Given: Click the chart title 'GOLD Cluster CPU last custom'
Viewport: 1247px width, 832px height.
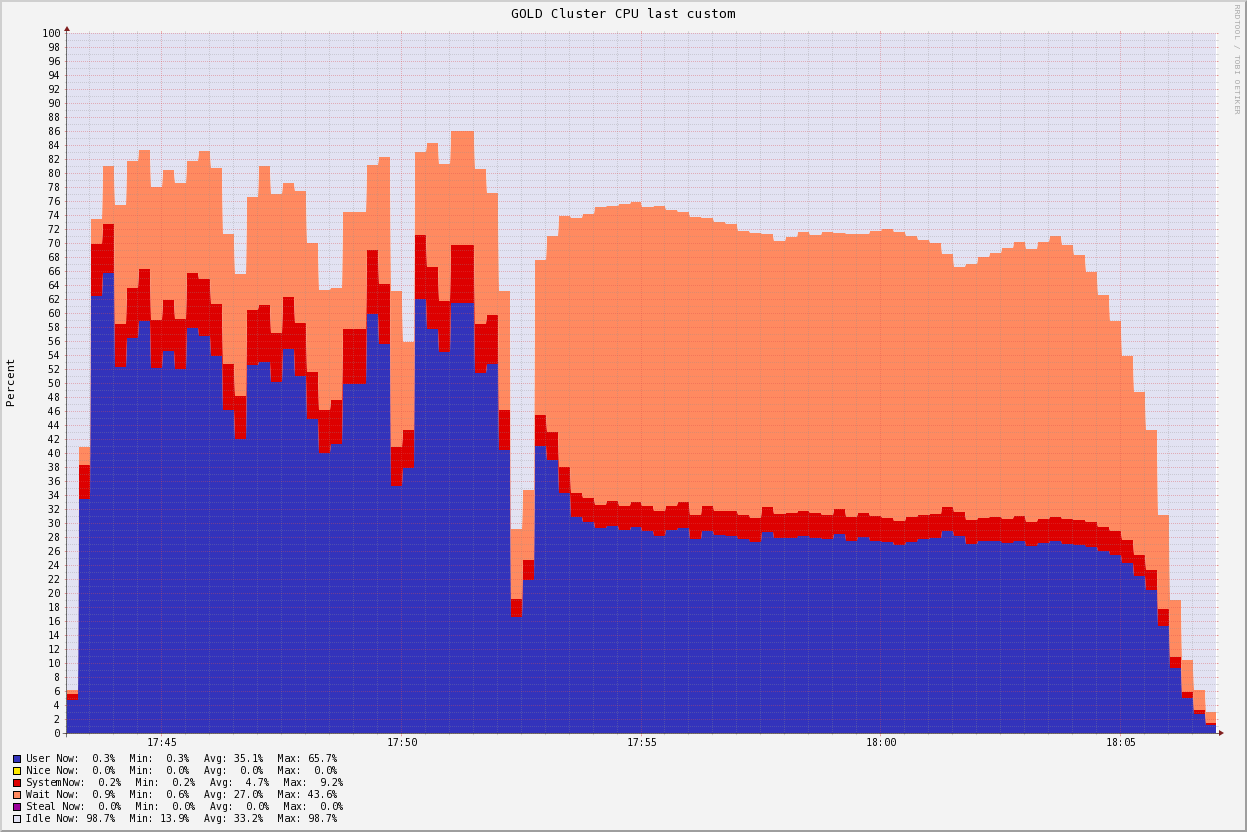Looking at the screenshot, I should pyautogui.click(x=623, y=14).
